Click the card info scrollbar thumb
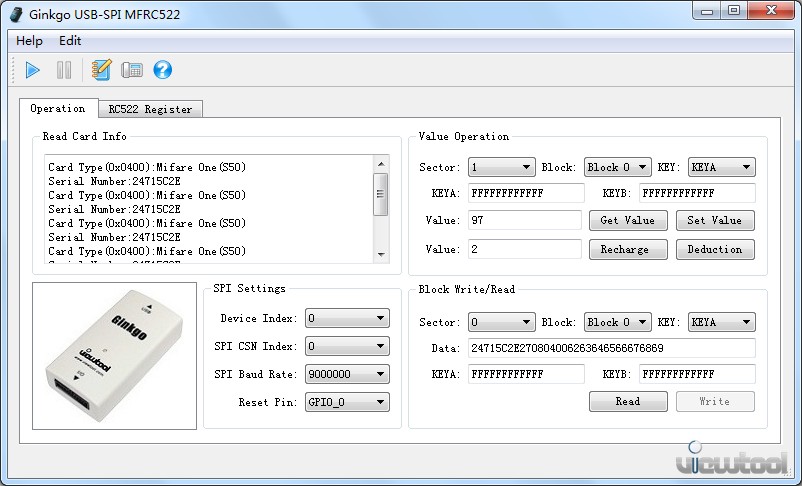Viewport: 802px width, 486px height. click(381, 194)
